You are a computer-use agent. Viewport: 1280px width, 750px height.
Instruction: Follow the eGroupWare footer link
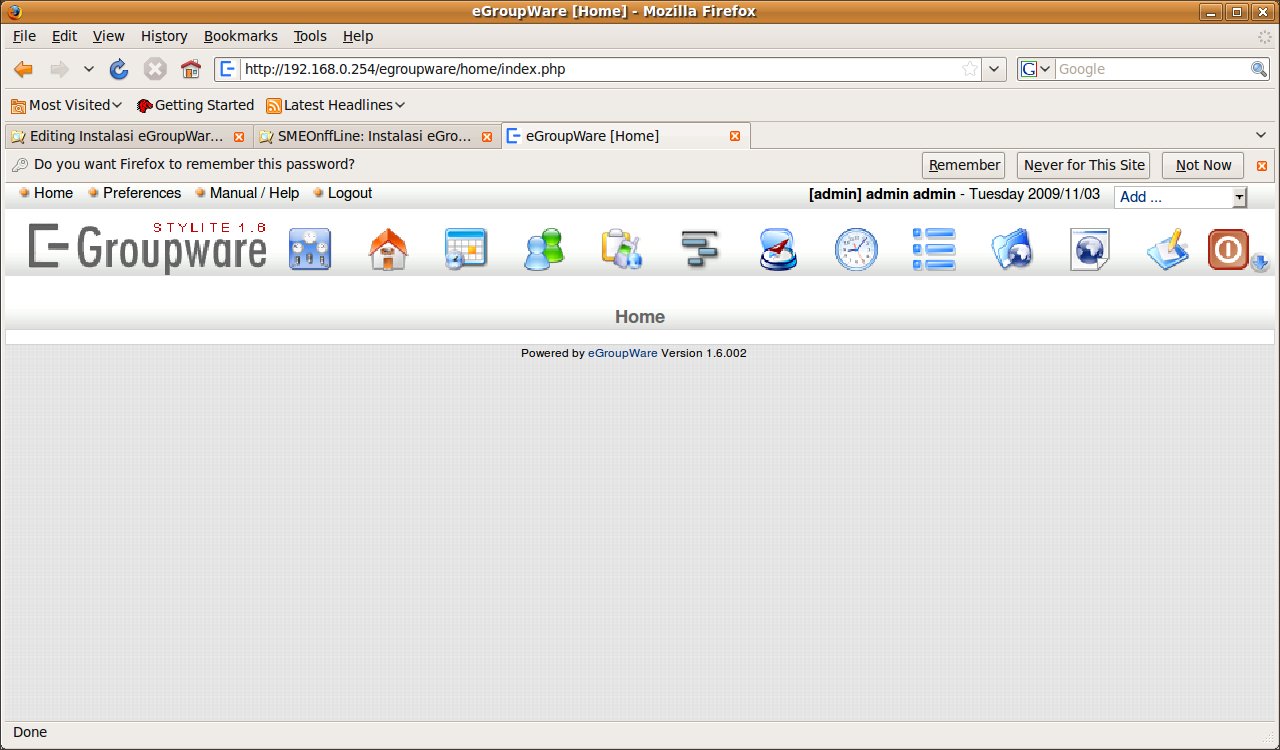pyautogui.click(x=623, y=353)
